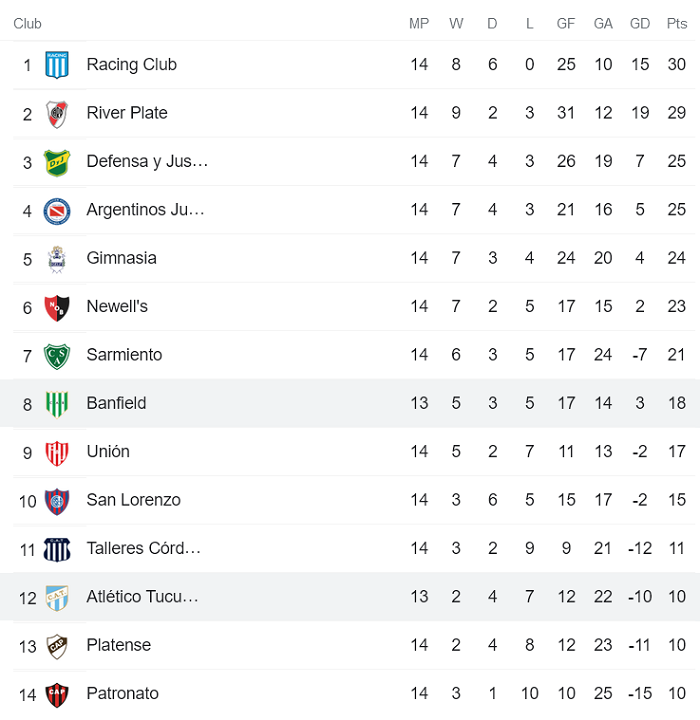
Task: Click the Gimnasia crest icon
Action: (x=57, y=258)
